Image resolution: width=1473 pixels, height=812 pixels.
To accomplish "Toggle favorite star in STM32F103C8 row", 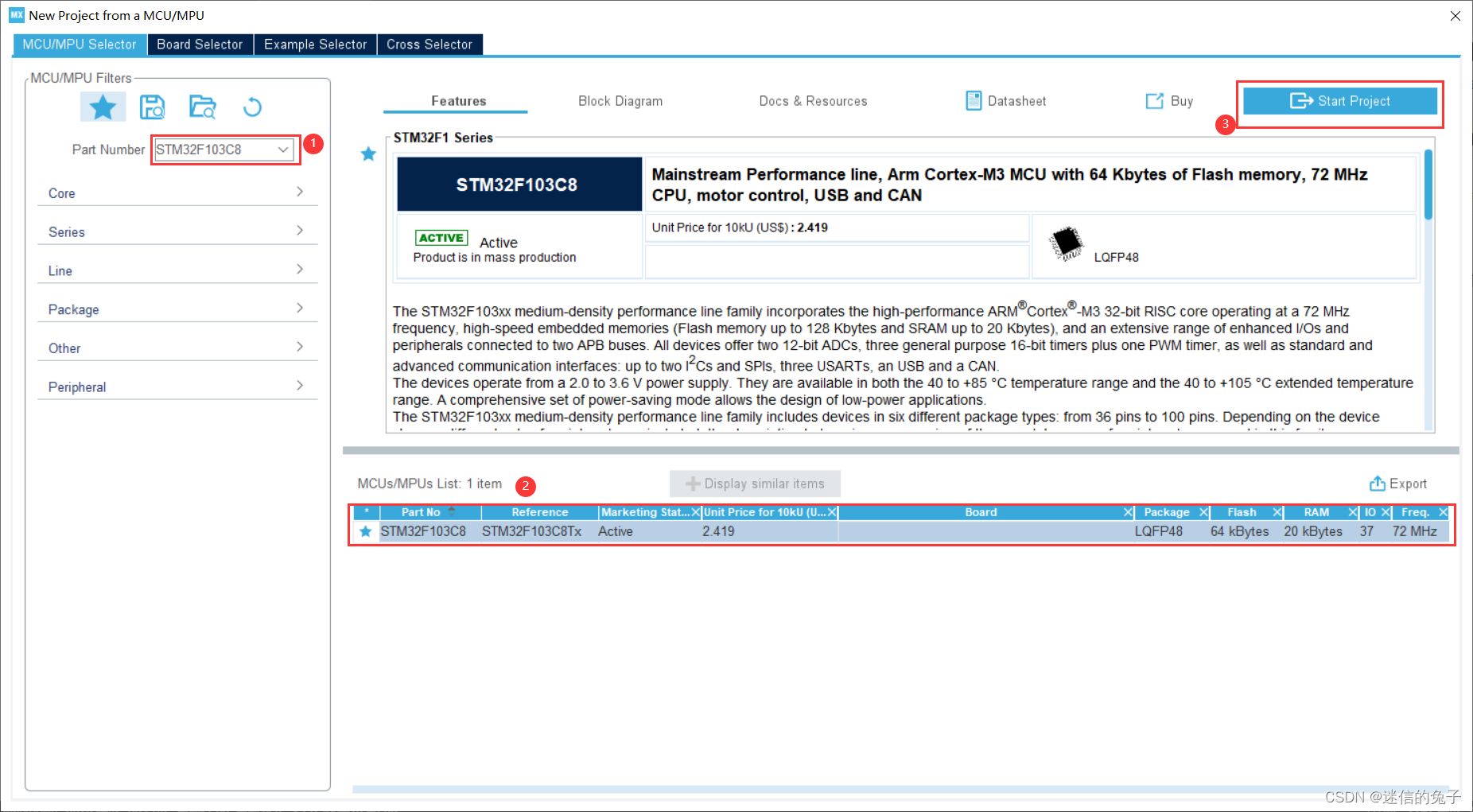I will [x=366, y=531].
